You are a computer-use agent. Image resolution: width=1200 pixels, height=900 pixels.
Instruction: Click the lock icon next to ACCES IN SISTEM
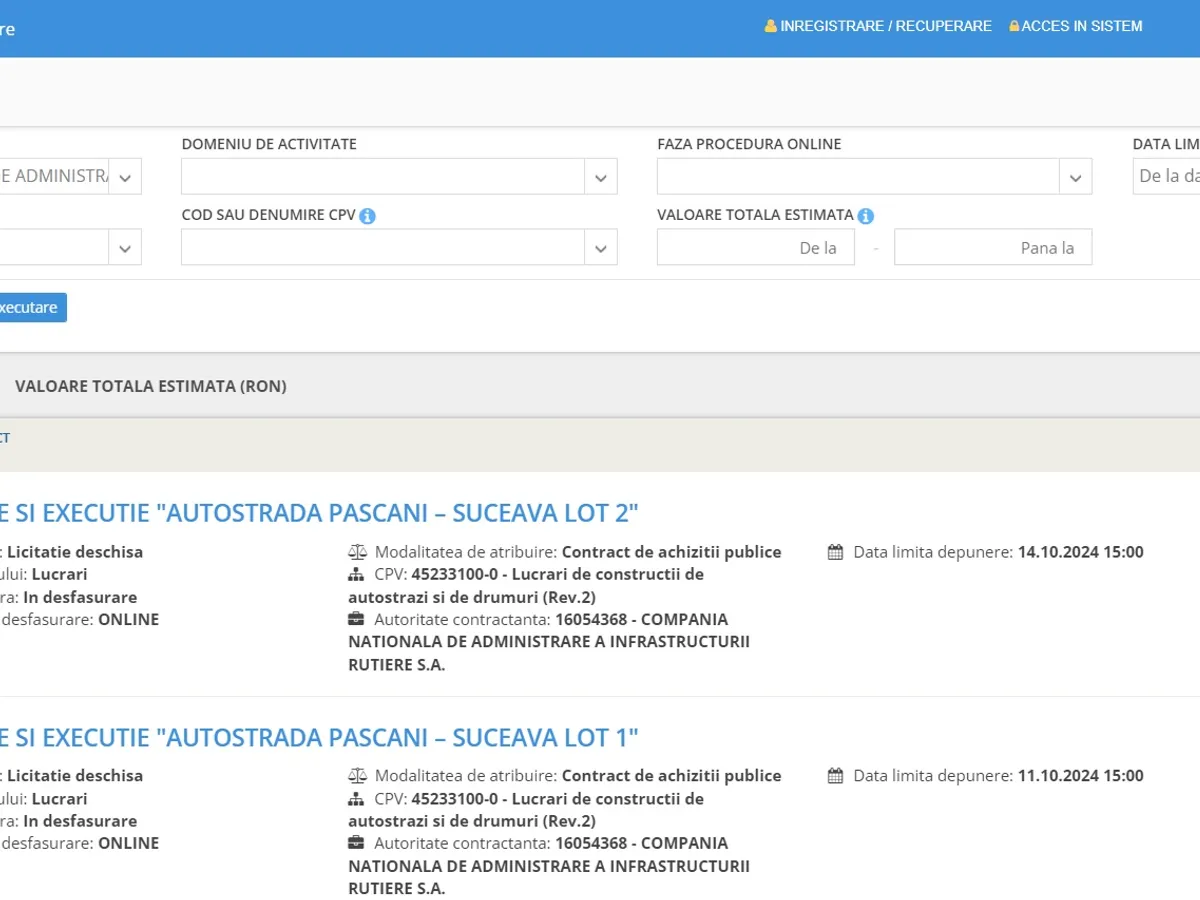point(1014,26)
